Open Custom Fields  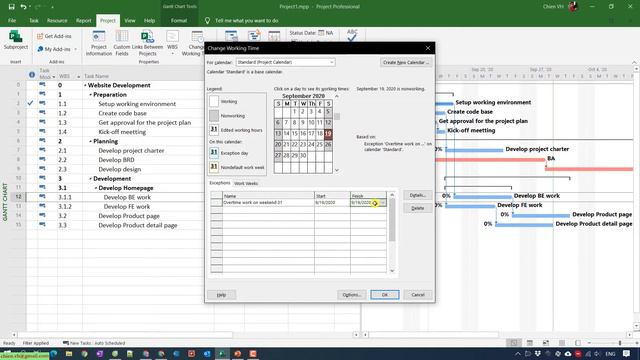tap(122, 43)
